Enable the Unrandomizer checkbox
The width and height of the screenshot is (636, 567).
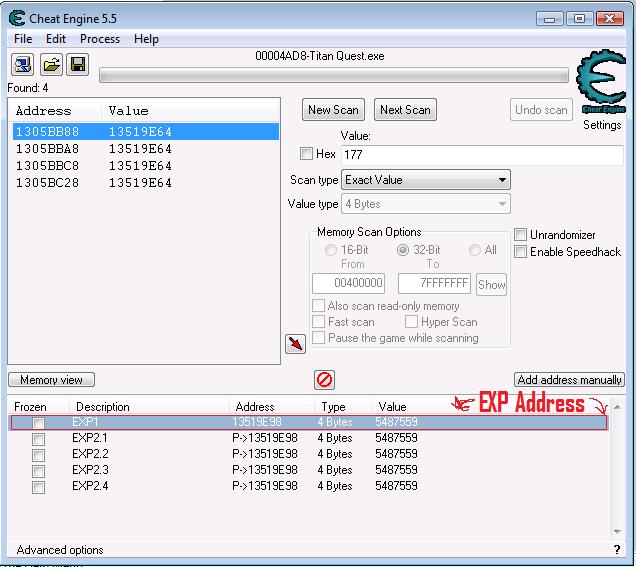click(x=520, y=234)
